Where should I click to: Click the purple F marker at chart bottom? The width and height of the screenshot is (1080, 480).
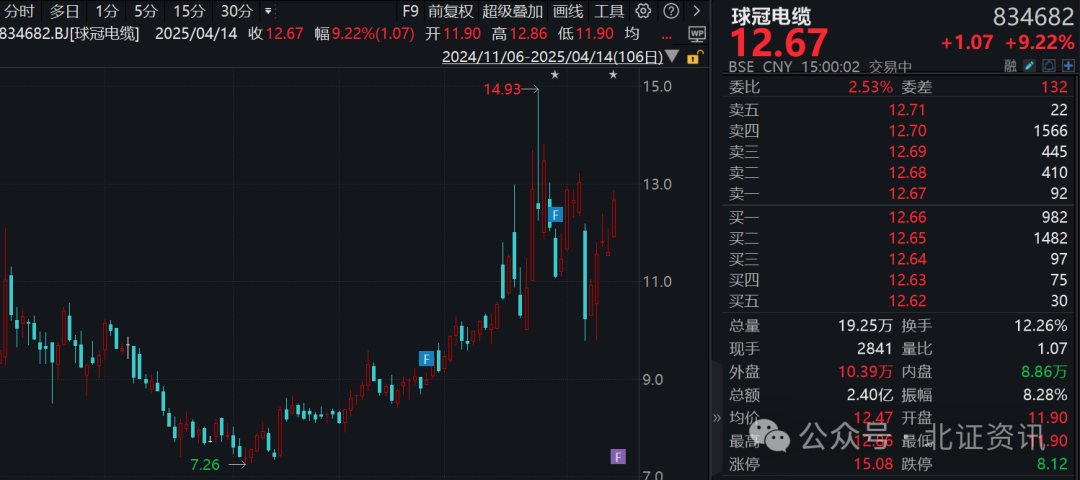pos(618,456)
